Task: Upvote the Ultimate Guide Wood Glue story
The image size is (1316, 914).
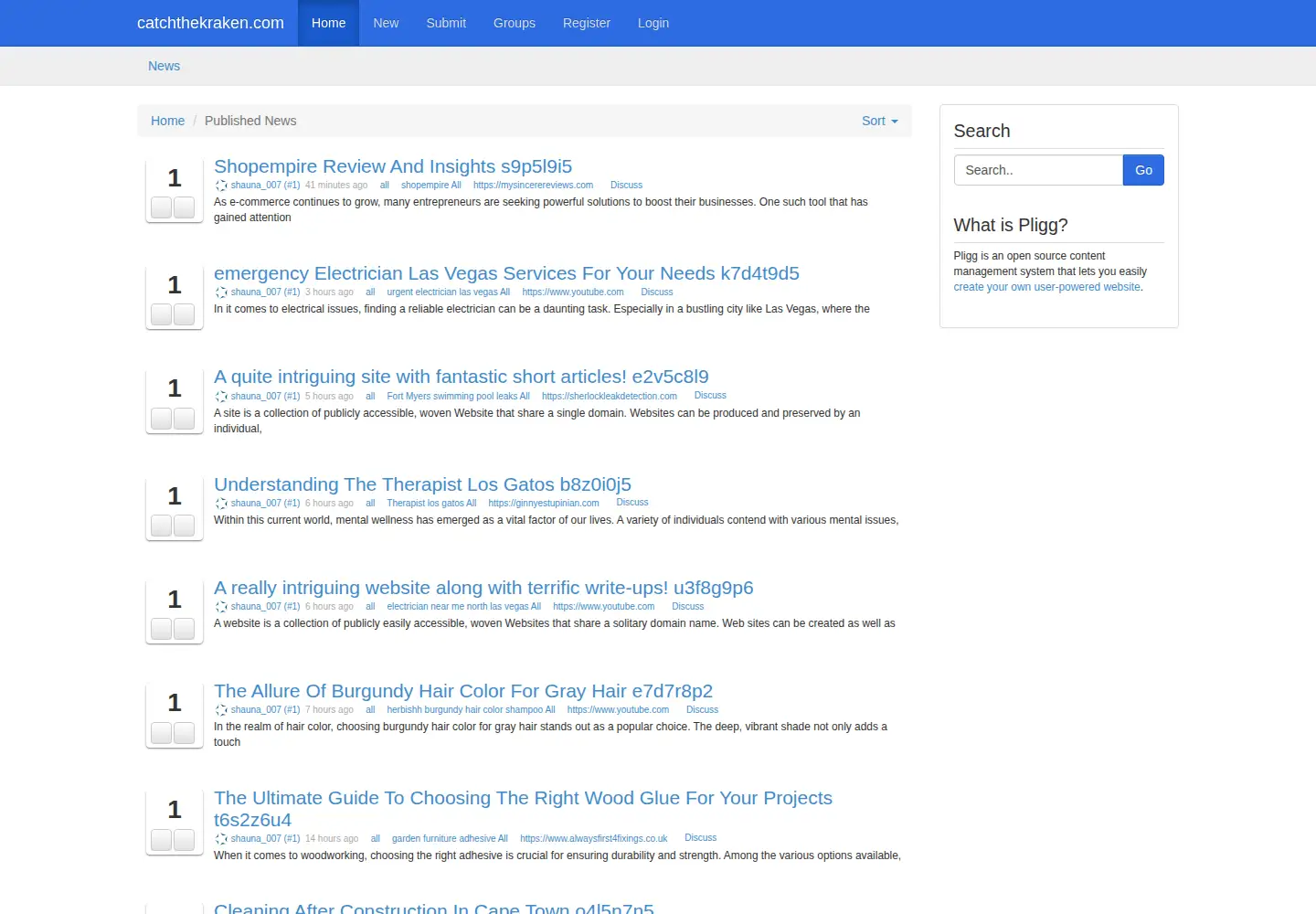Action: pyautogui.click(x=162, y=839)
